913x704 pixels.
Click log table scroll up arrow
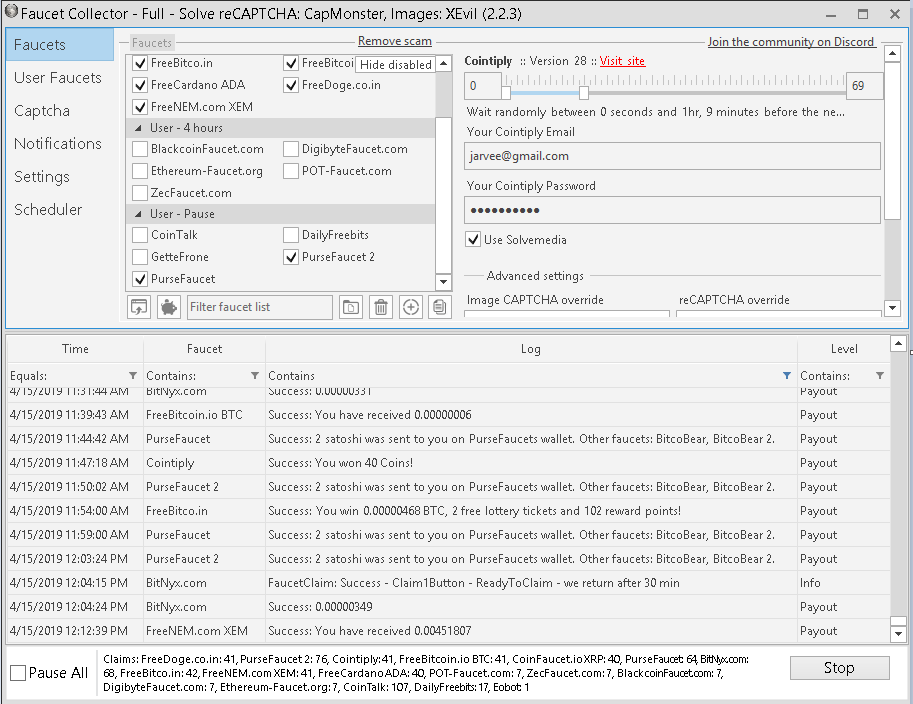click(x=898, y=344)
